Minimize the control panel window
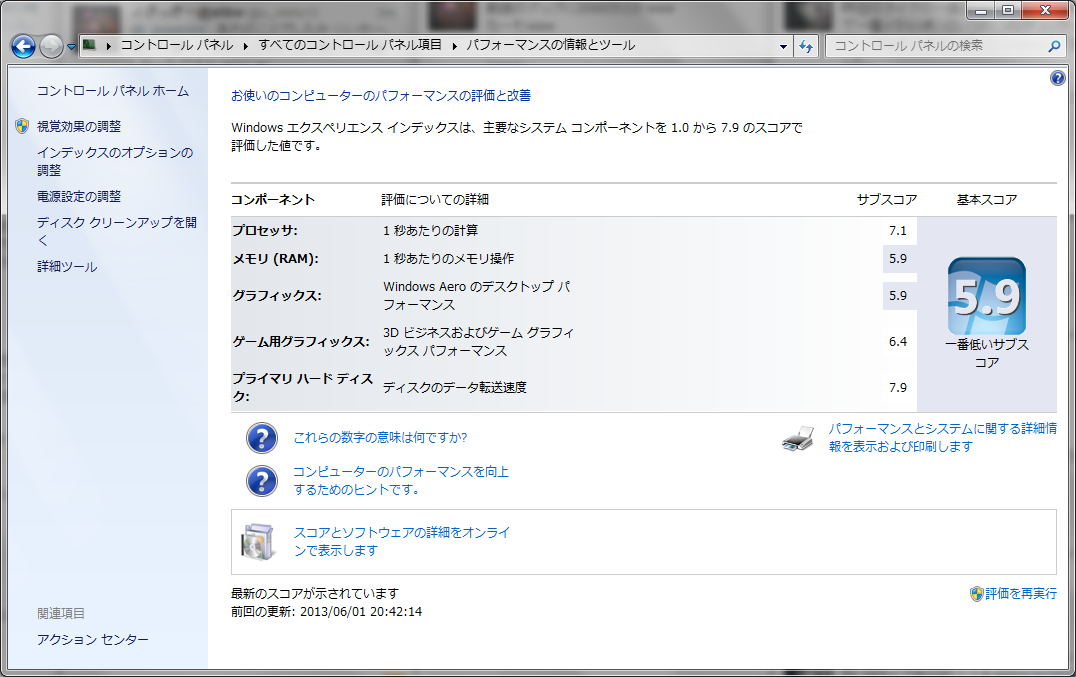The height and width of the screenshot is (677, 1076). coord(981,10)
